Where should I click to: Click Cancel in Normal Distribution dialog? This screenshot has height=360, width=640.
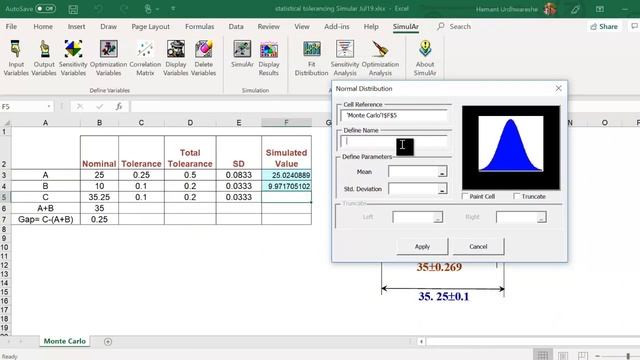pos(478,247)
